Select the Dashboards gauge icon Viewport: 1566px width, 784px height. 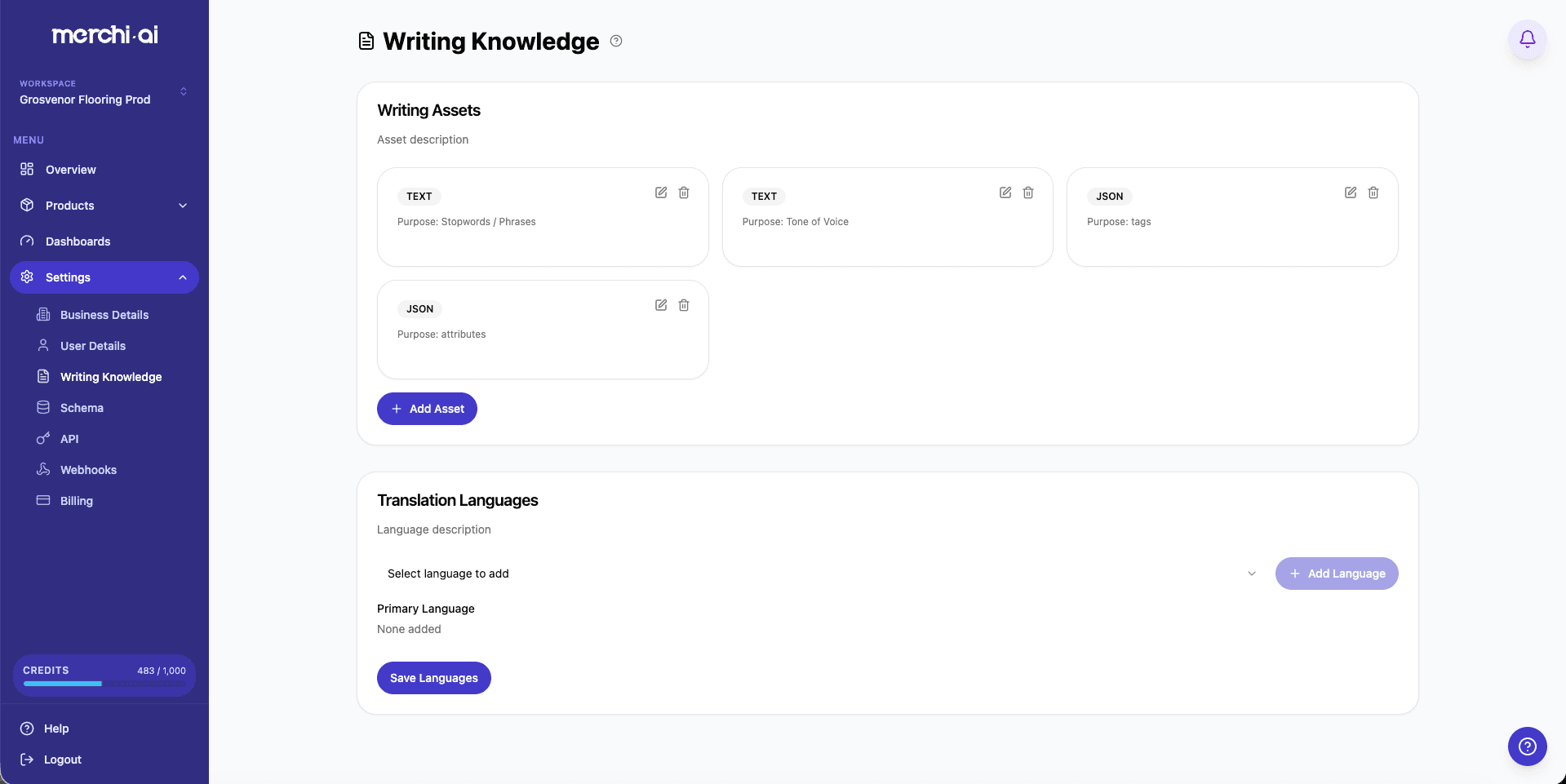[x=27, y=241]
